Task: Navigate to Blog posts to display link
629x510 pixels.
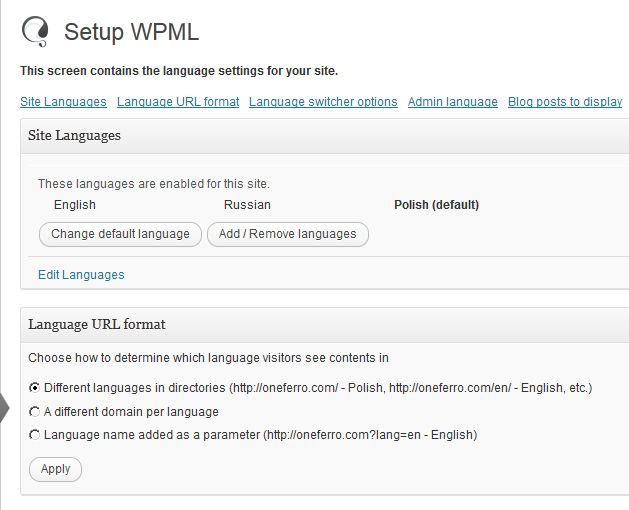Action: click(x=565, y=102)
